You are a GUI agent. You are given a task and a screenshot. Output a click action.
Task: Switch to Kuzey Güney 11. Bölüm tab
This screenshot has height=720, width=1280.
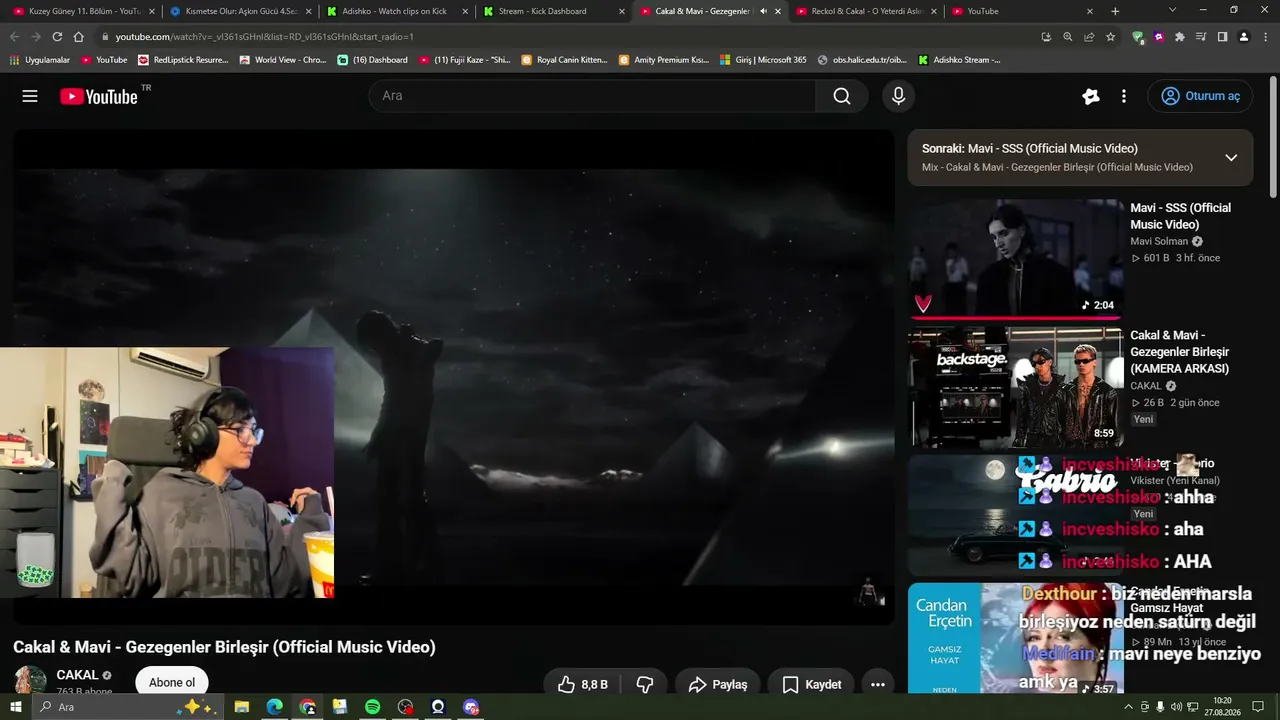[x=84, y=11]
